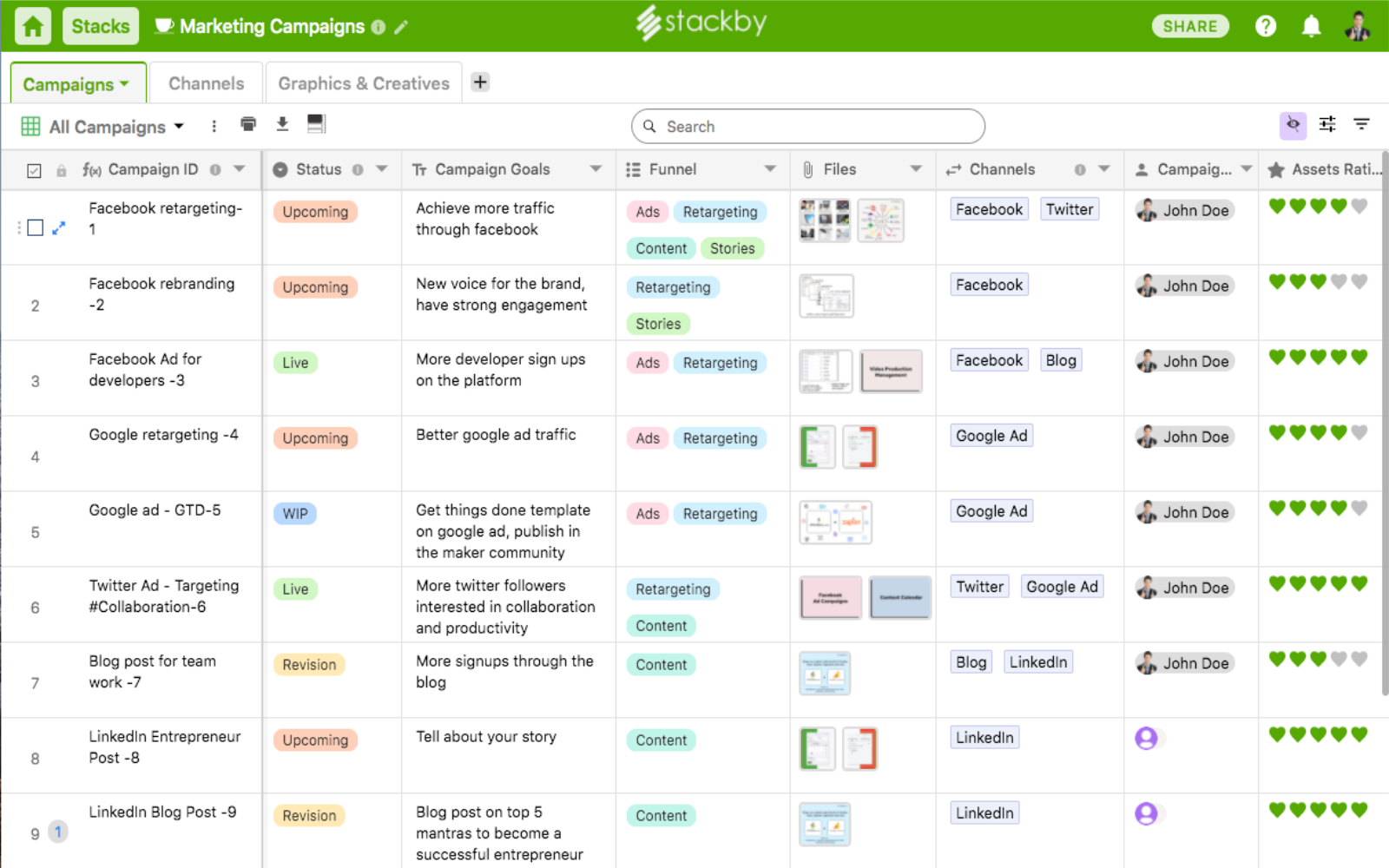The height and width of the screenshot is (868, 1389).
Task: Open the Status column dropdown arrow
Action: (382, 169)
